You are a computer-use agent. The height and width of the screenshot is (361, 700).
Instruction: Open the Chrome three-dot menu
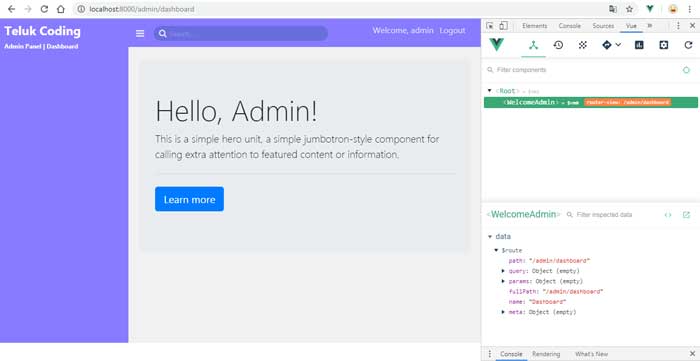pyautogui.click(x=689, y=9)
